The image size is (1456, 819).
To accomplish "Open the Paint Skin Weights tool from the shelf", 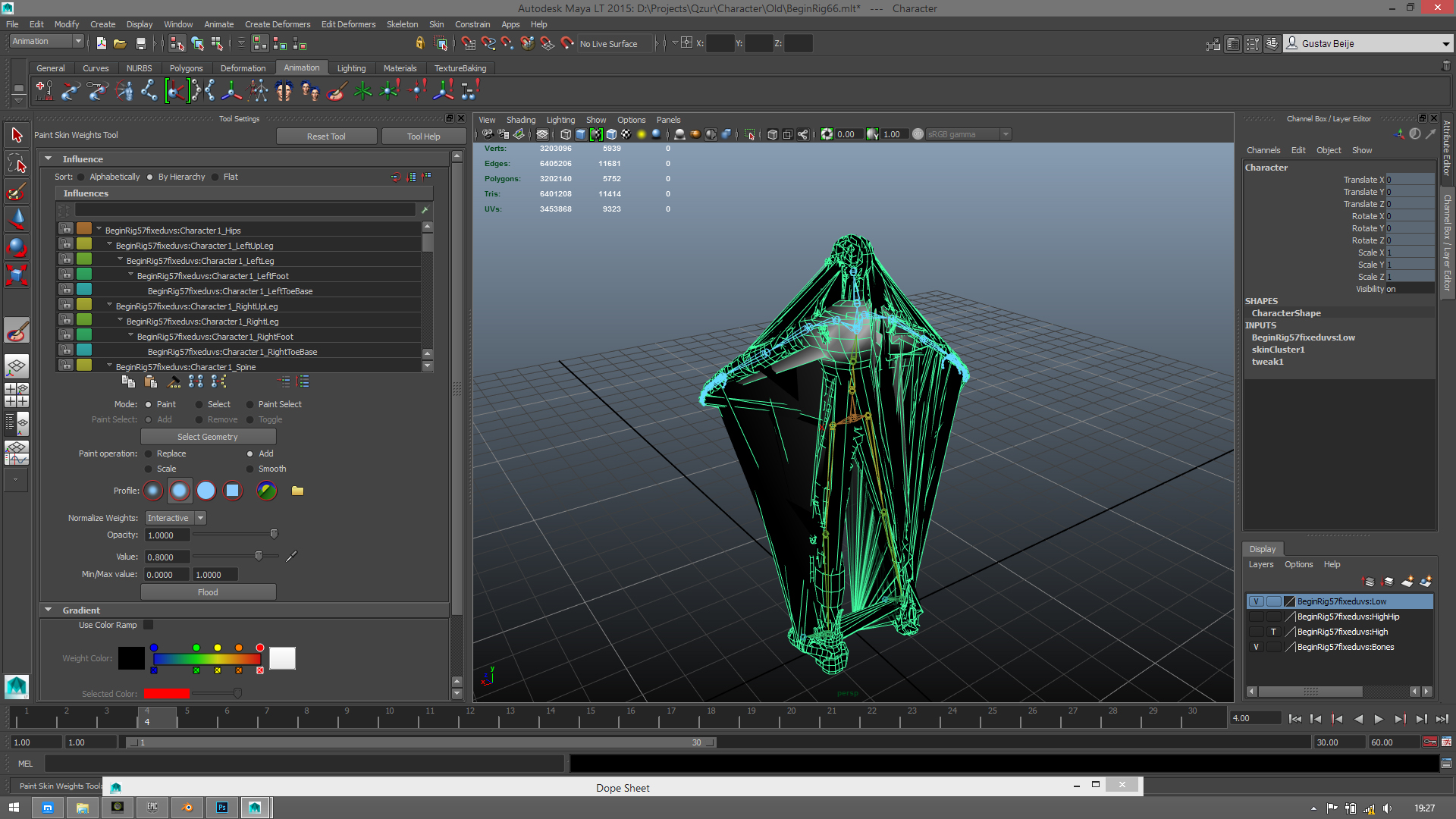I will tap(336, 90).
